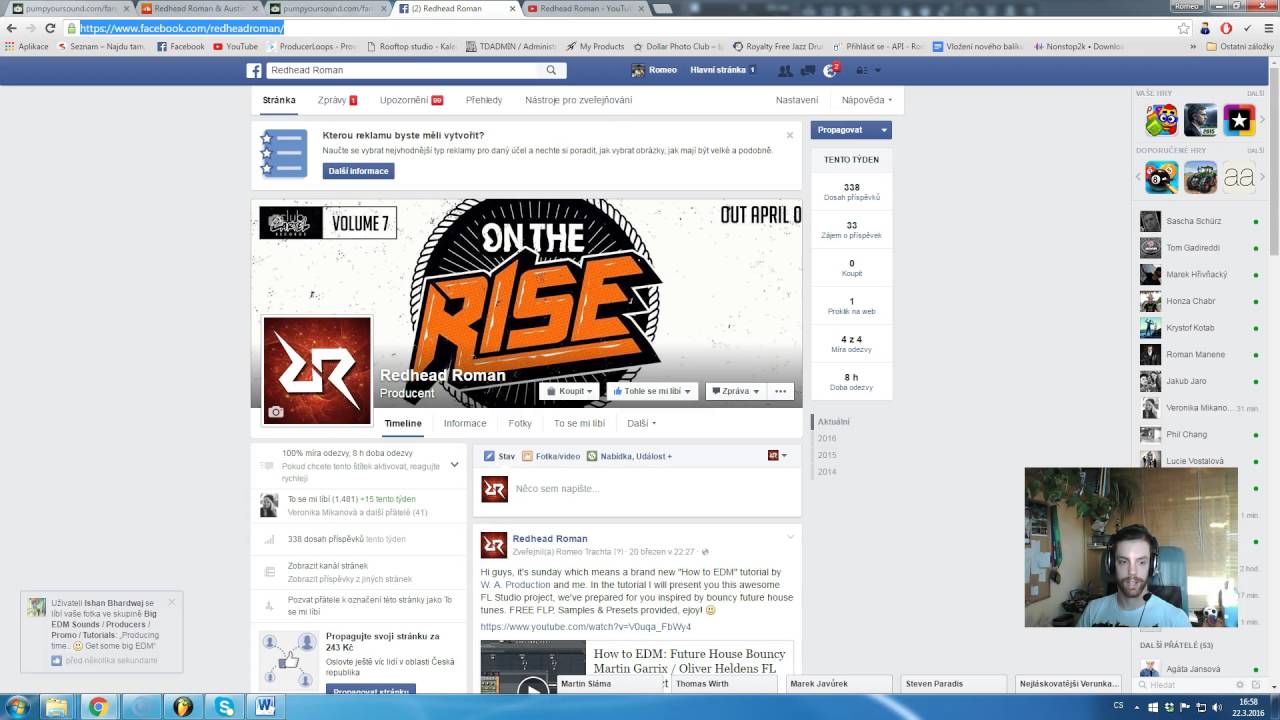Open the To se mi líbí tab

(580, 423)
